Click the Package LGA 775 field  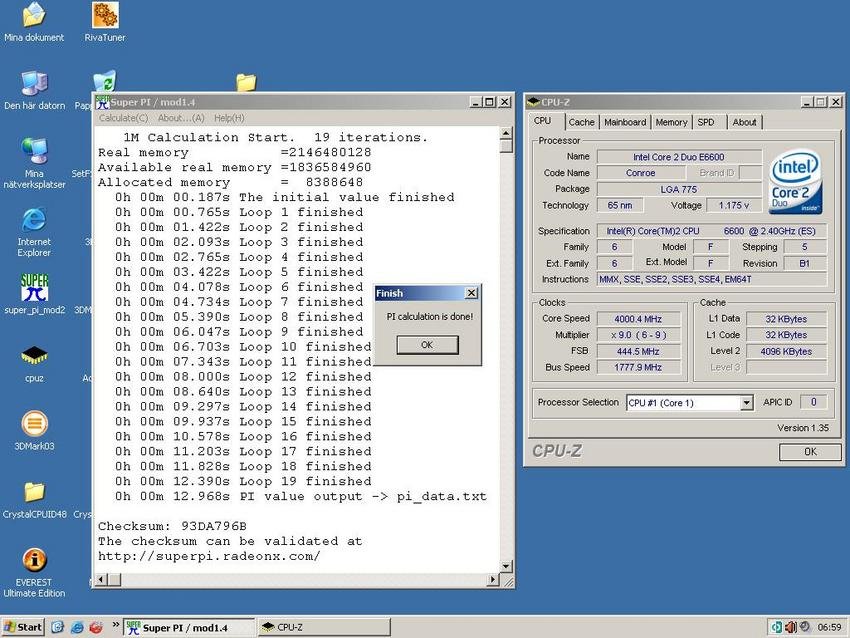click(x=679, y=189)
